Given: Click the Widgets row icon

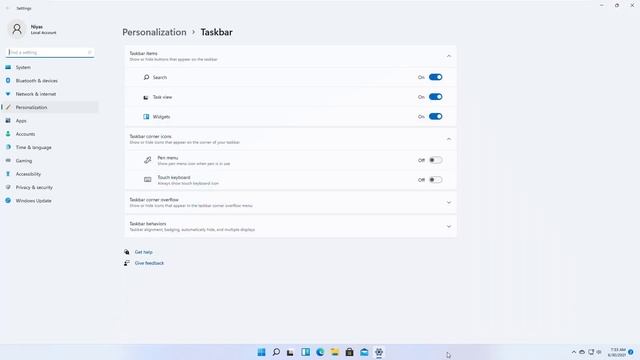Looking at the screenshot, I should 146,117.
